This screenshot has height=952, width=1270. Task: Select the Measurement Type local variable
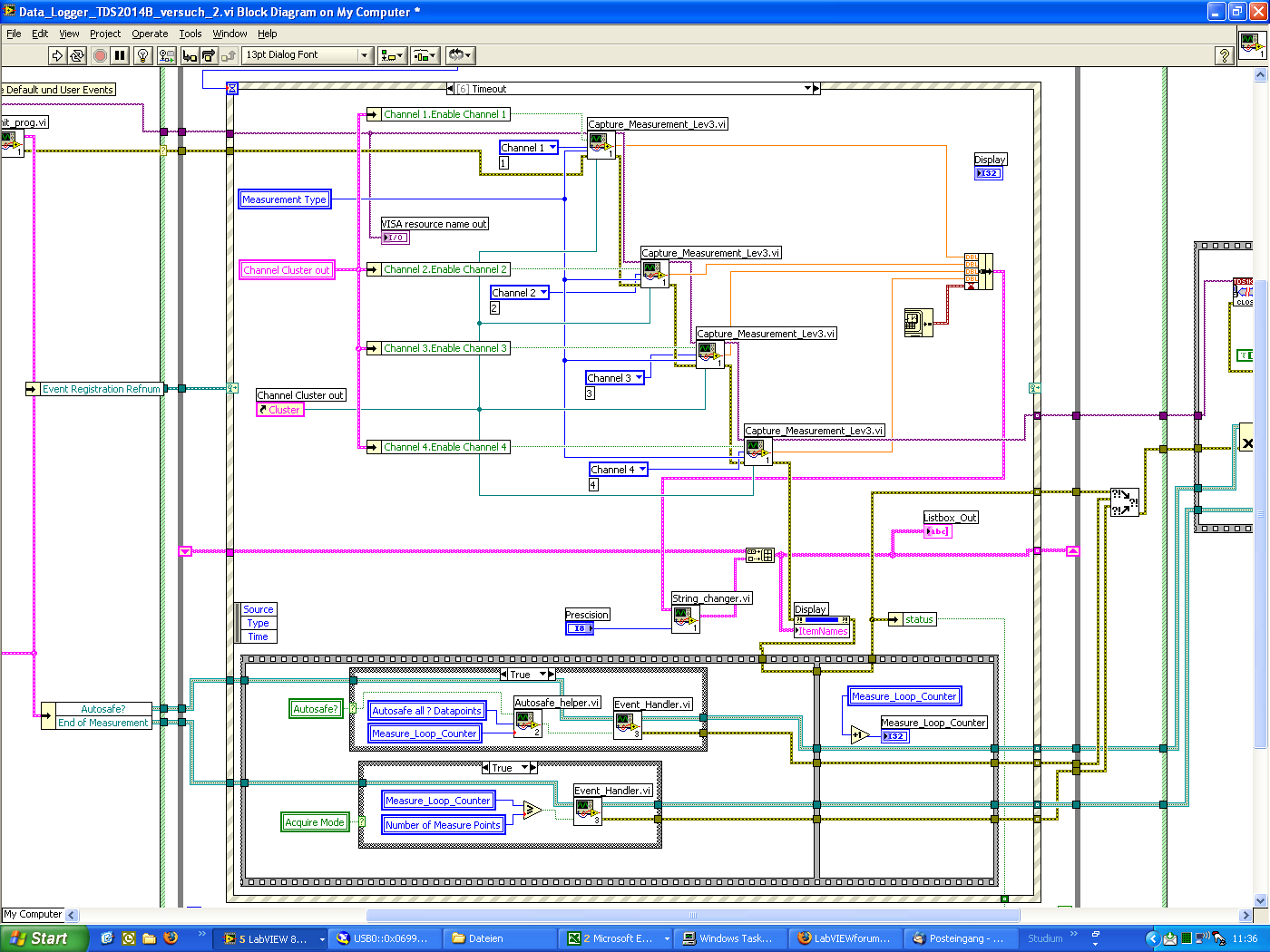coord(284,199)
